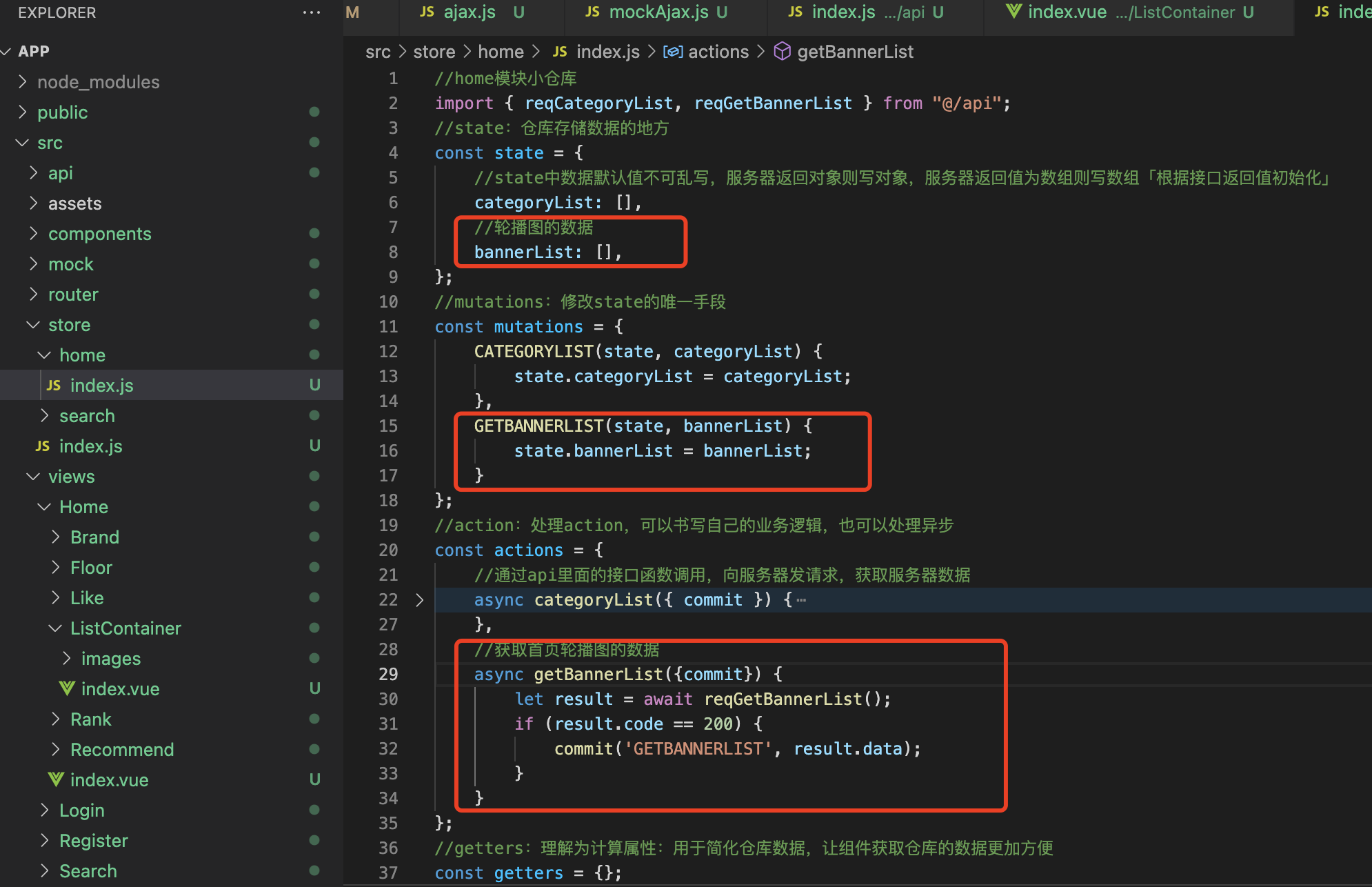This screenshot has width=1372, height=887.
Task: Switch to the mockAjax.js tab
Action: point(658,12)
